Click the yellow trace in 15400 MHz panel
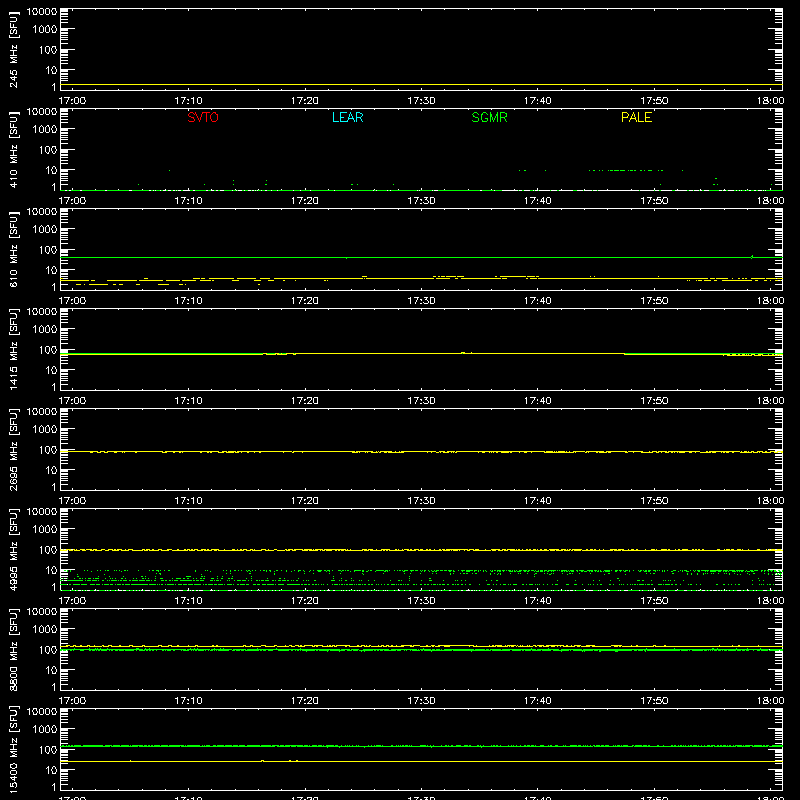Screen dimensions: 800x800 pyautogui.click(x=421, y=761)
